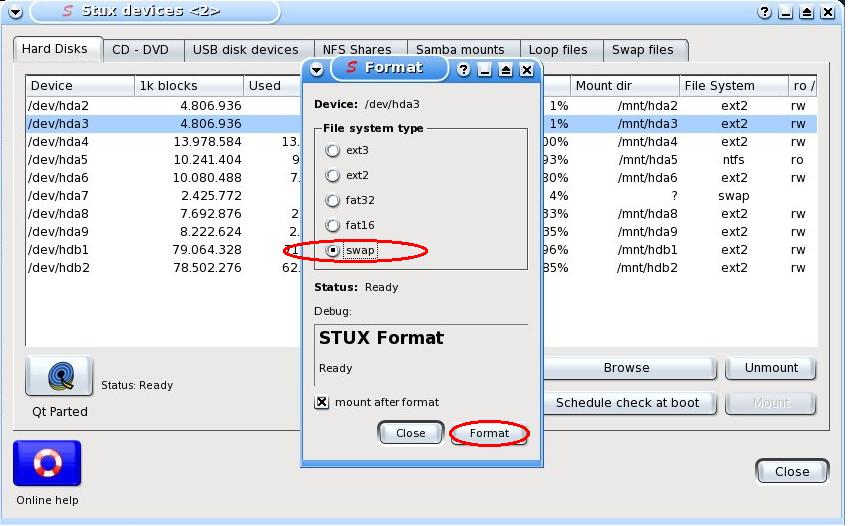The width and height of the screenshot is (848, 526).
Task: Select /dev/hda3 row
Action: coord(421,124)
